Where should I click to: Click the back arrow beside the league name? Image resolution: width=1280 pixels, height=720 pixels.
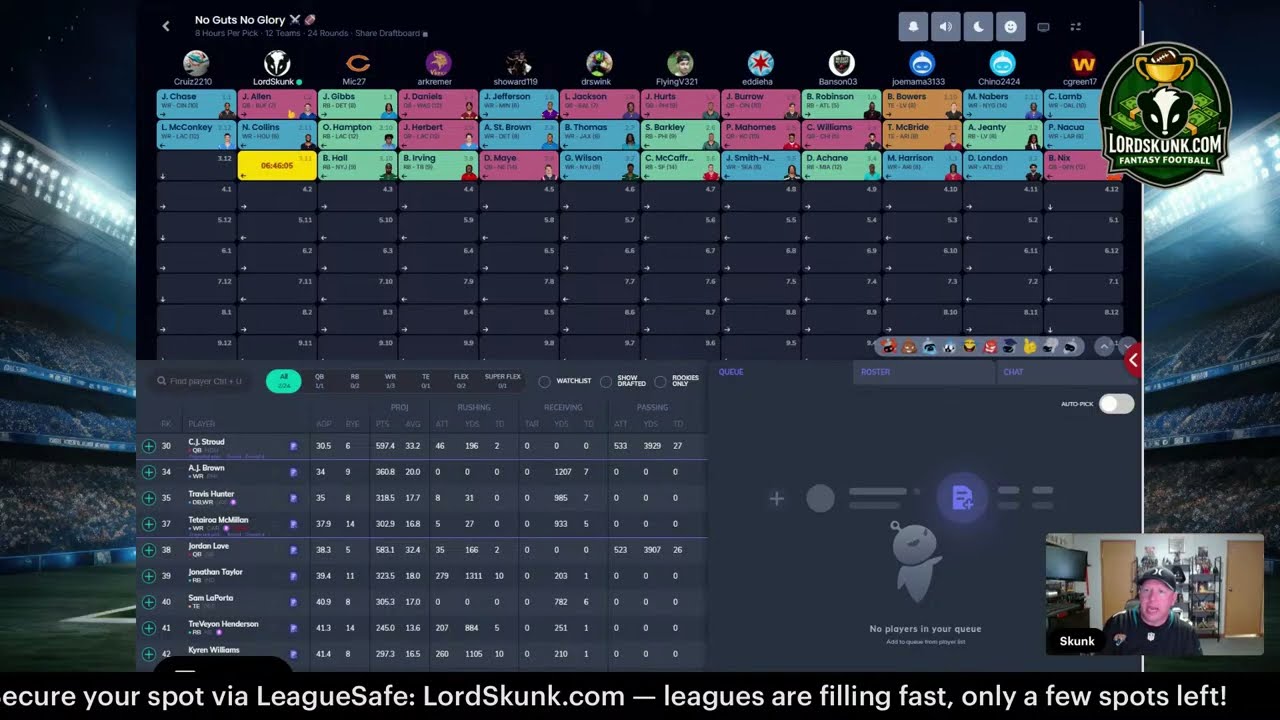[166, 26]
